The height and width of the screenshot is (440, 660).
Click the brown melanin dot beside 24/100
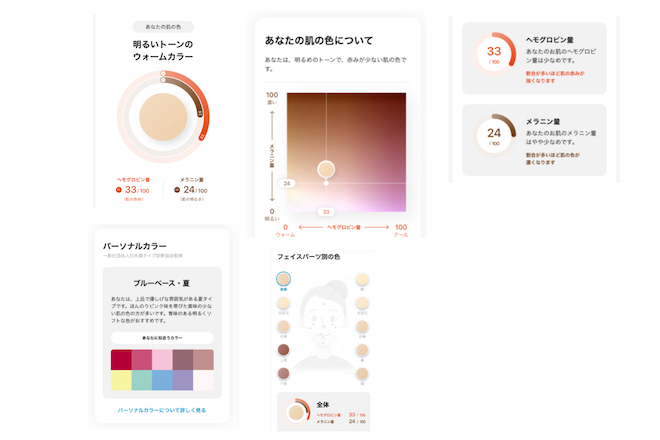tap(177, 190)
